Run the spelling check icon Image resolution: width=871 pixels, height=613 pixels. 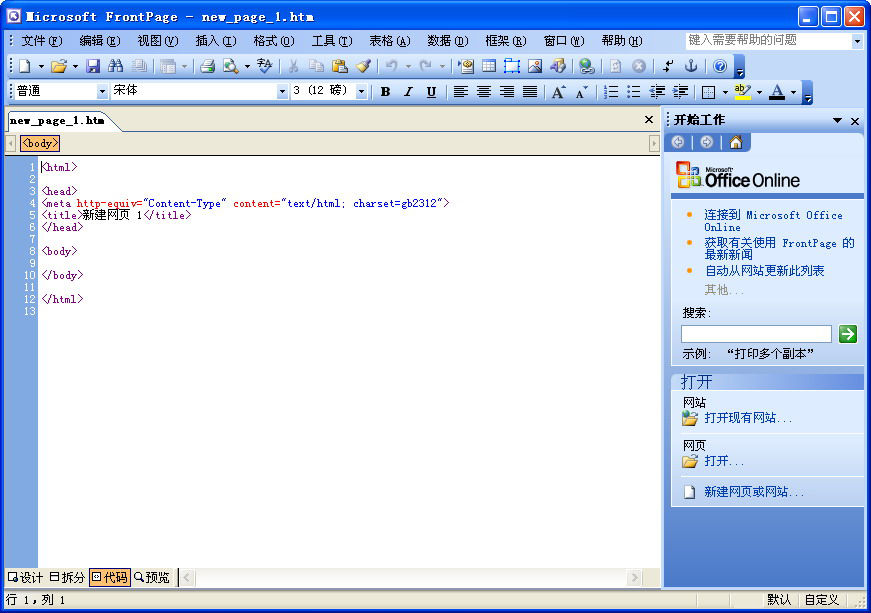(264, 67)
